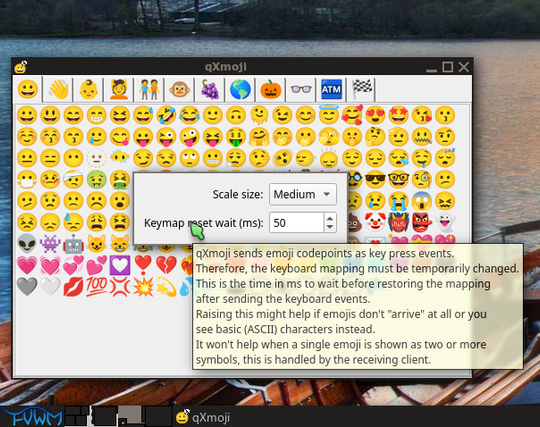Viewport: 540px width, 427px height.
Task: Insert the zany face emoji
Action: (x=189, y=136)
